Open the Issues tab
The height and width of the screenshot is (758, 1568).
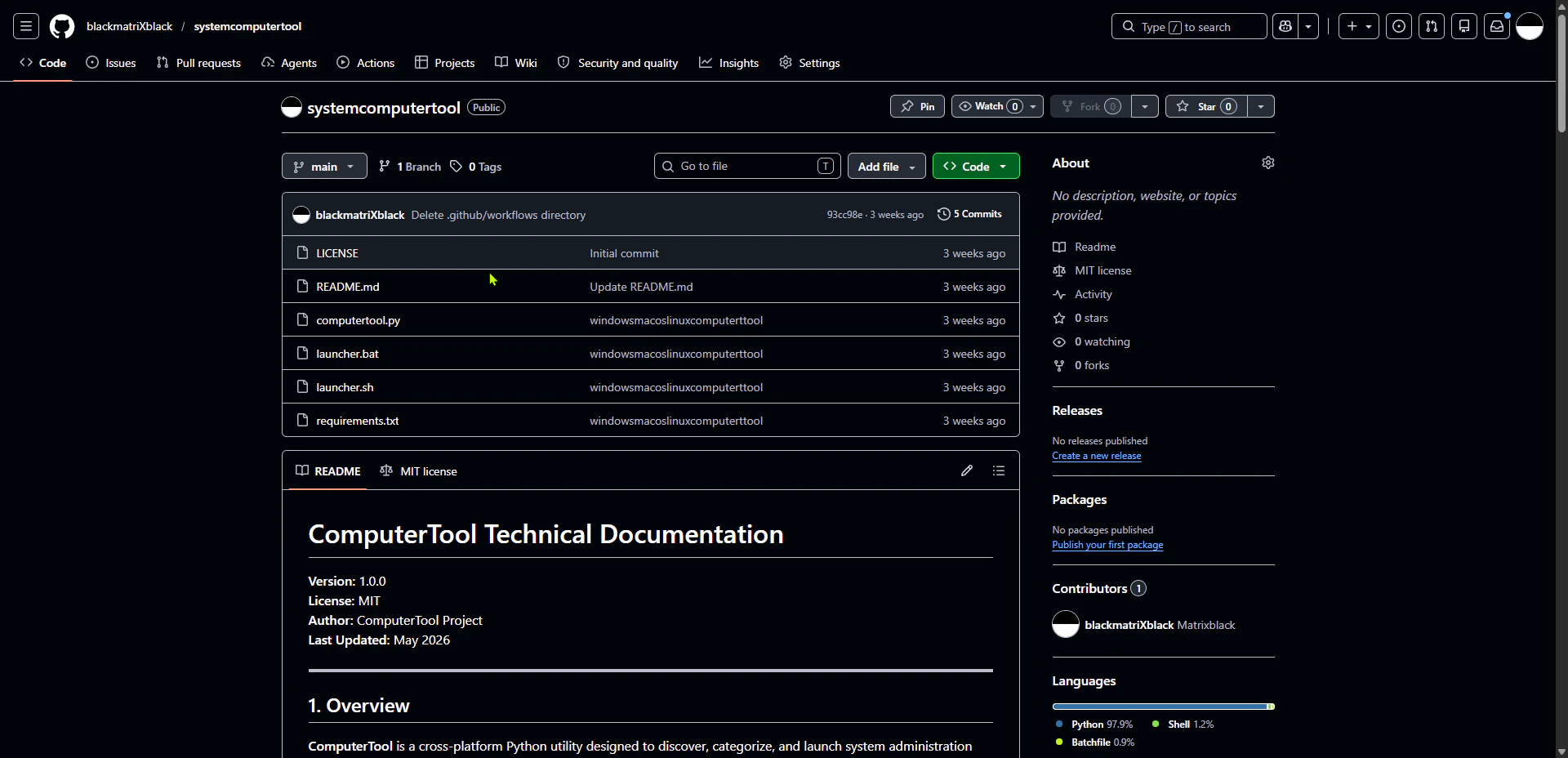tap(111, 63)
